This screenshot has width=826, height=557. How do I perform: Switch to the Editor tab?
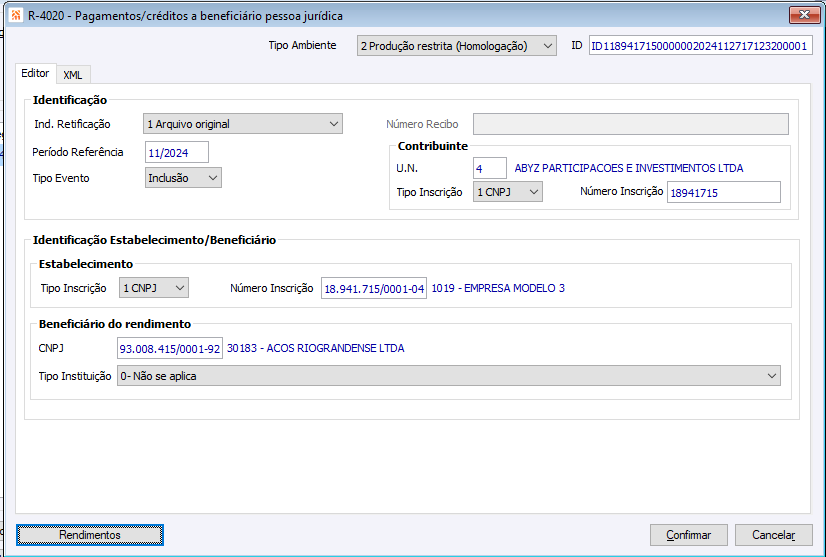coord(35,73)
